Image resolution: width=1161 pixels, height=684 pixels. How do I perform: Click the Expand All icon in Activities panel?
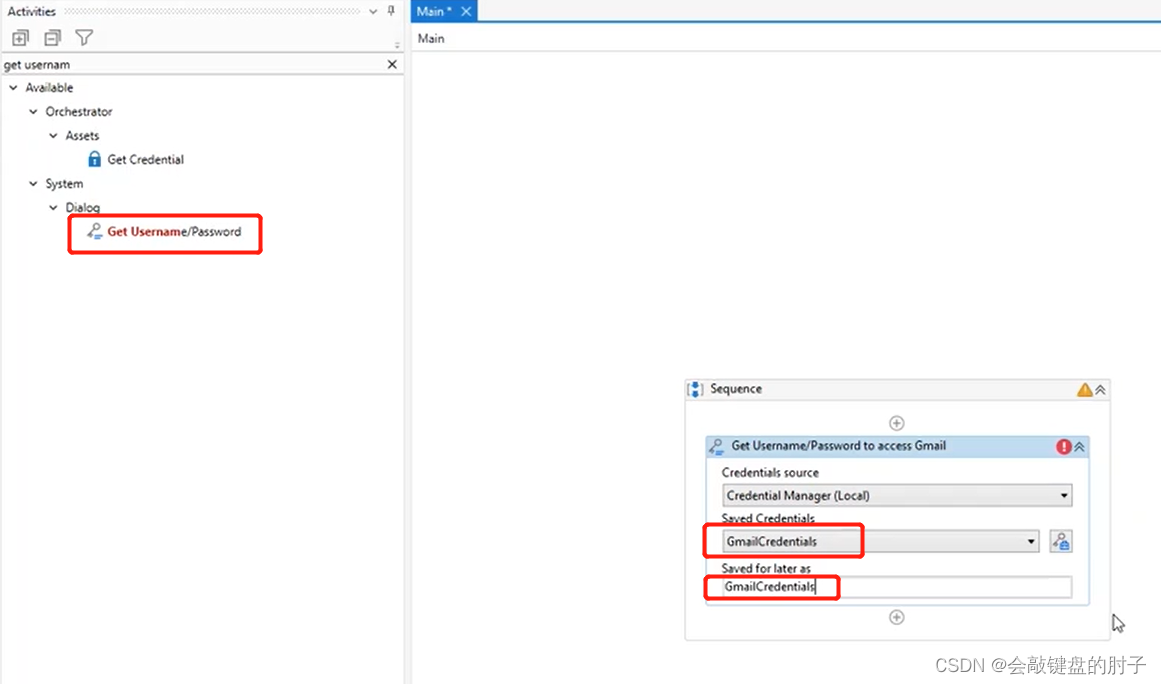pos(20,37)
